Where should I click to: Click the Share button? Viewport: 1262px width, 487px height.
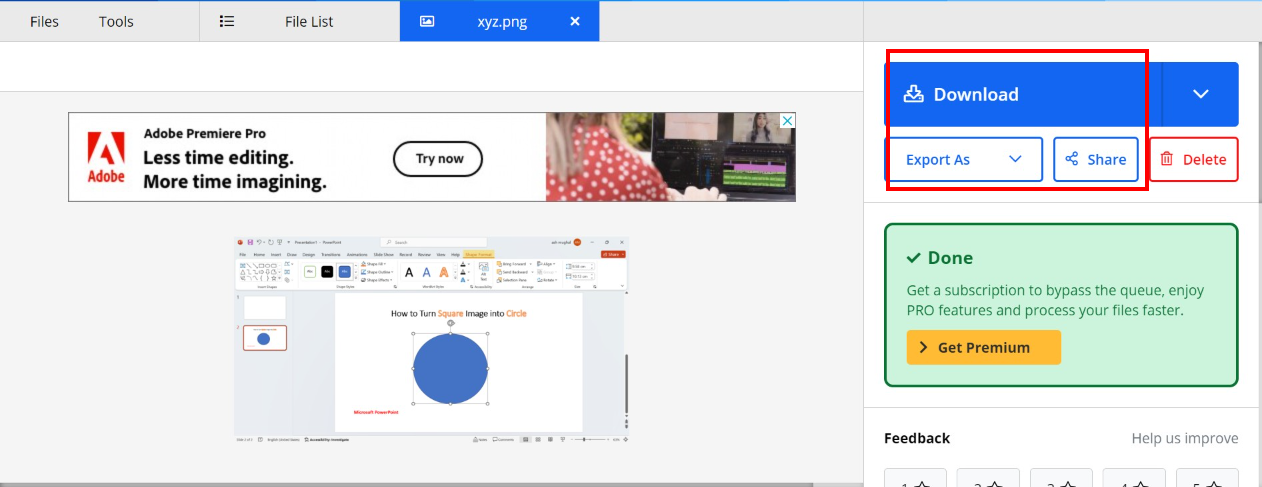(1096, 159)
